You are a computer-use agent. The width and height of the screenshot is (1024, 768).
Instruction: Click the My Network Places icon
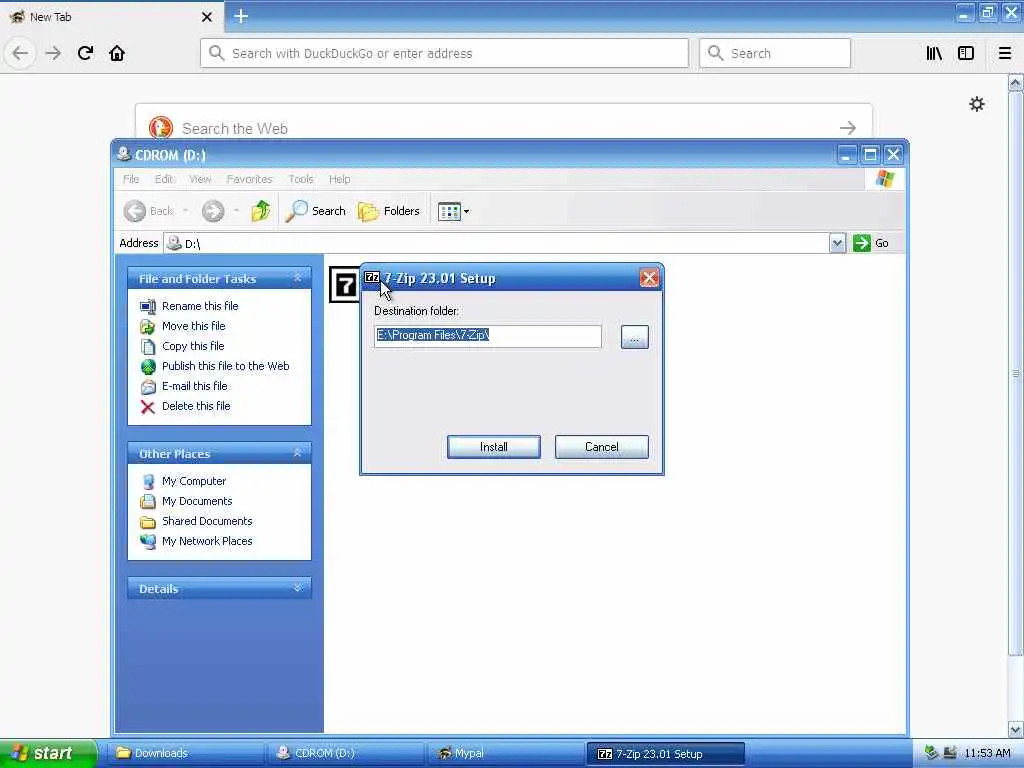148,541
